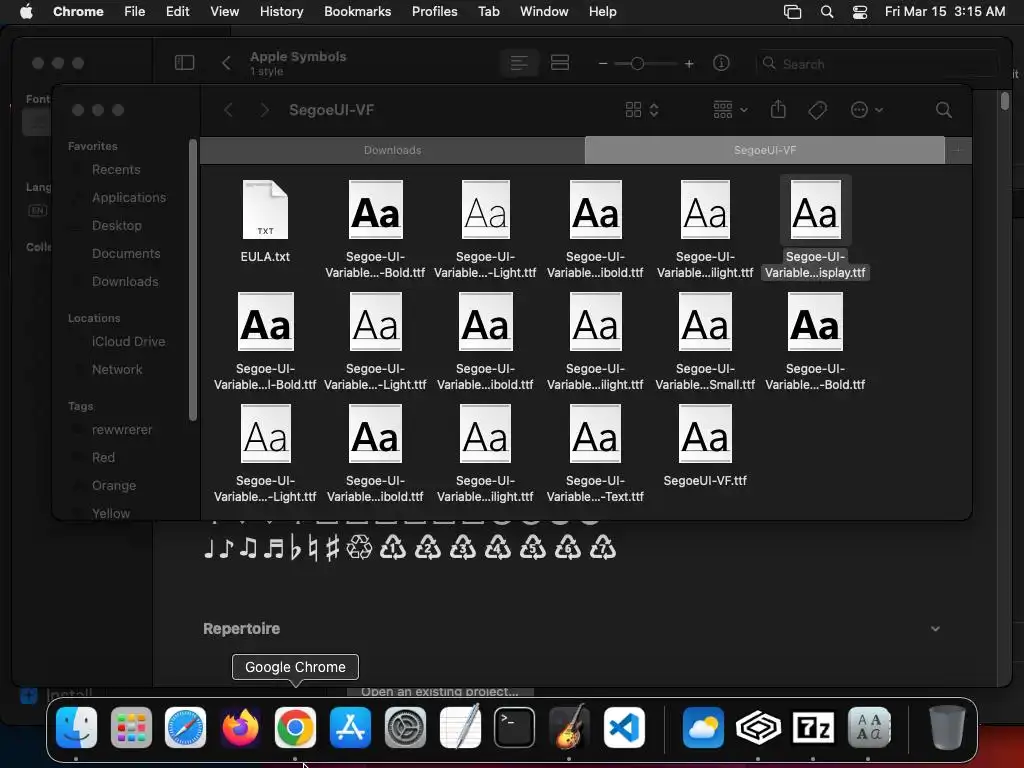Launch Safari from the dock
The width and height of the screenshot is (1024, 768).
pyautogui.click(x=185, y=728)
